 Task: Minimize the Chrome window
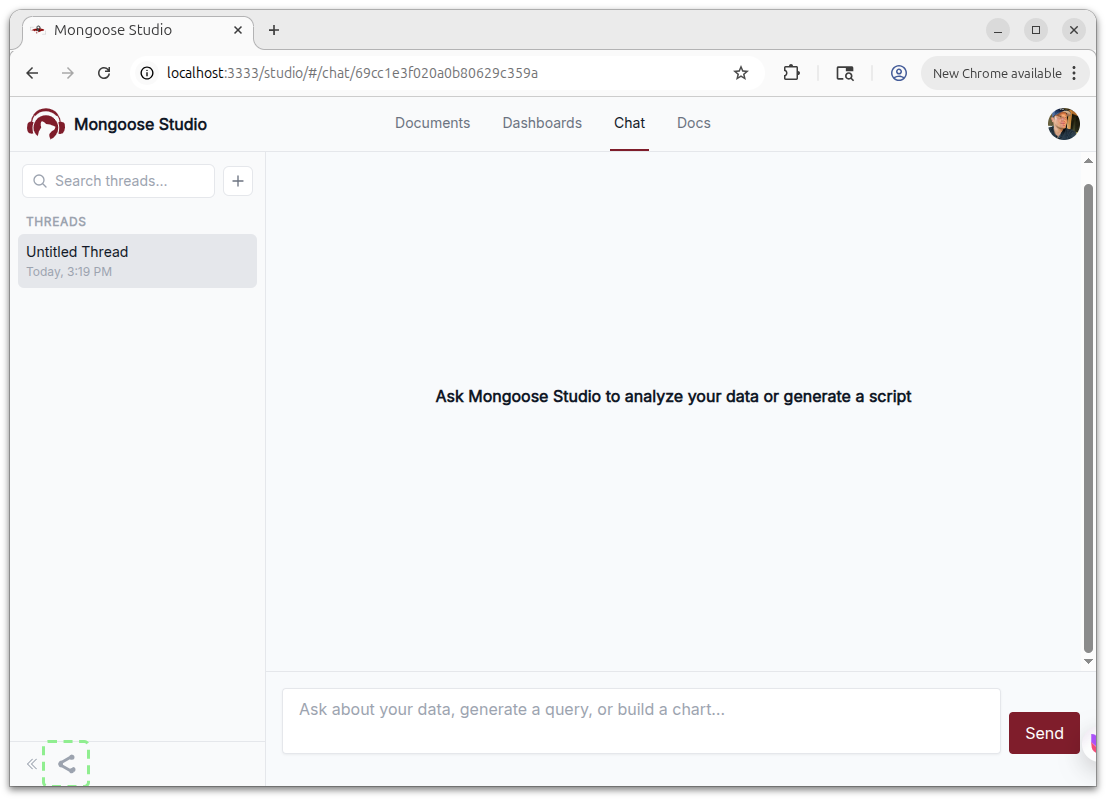[997, 30]
